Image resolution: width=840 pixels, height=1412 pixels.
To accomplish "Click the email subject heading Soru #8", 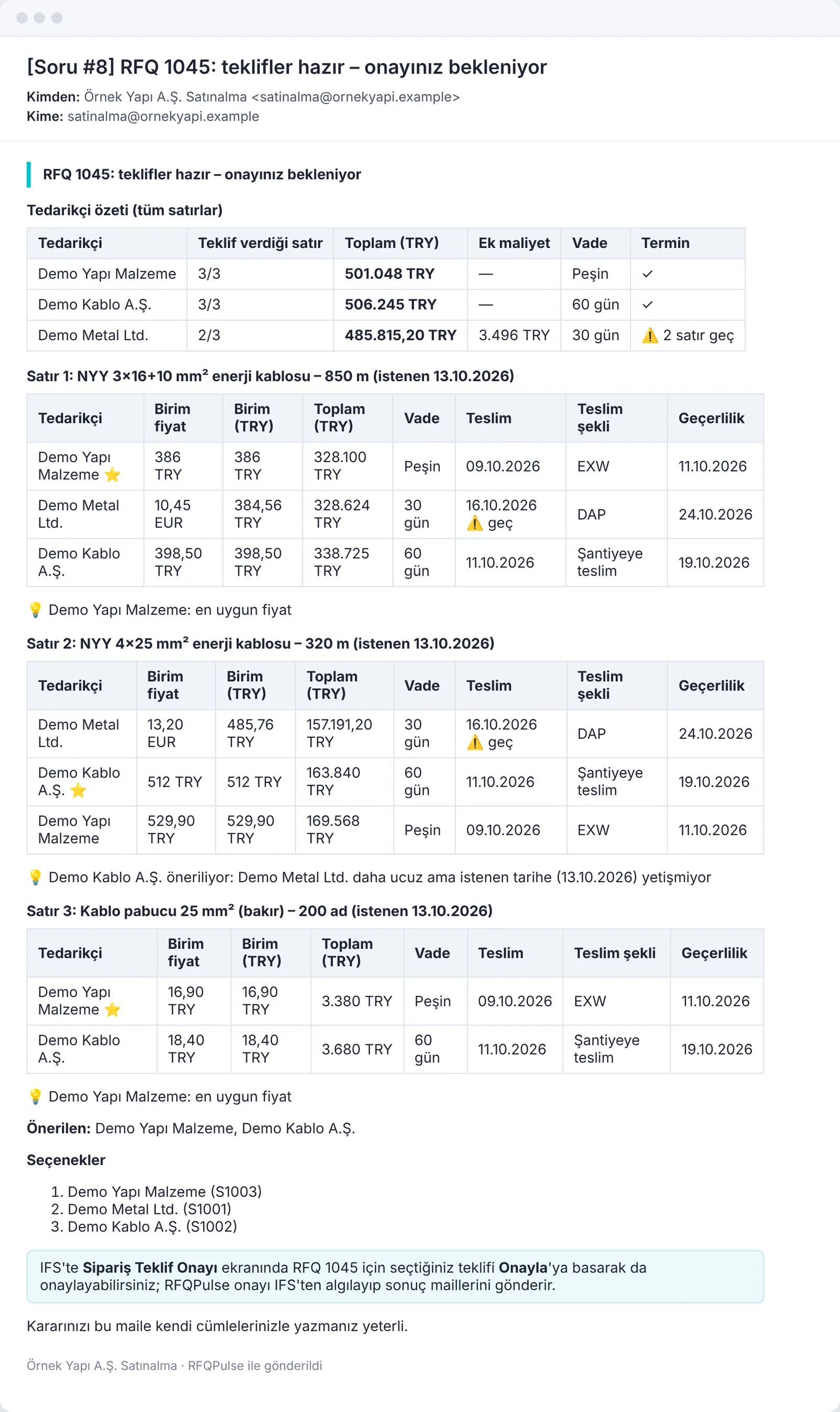I will pos(287,67).
